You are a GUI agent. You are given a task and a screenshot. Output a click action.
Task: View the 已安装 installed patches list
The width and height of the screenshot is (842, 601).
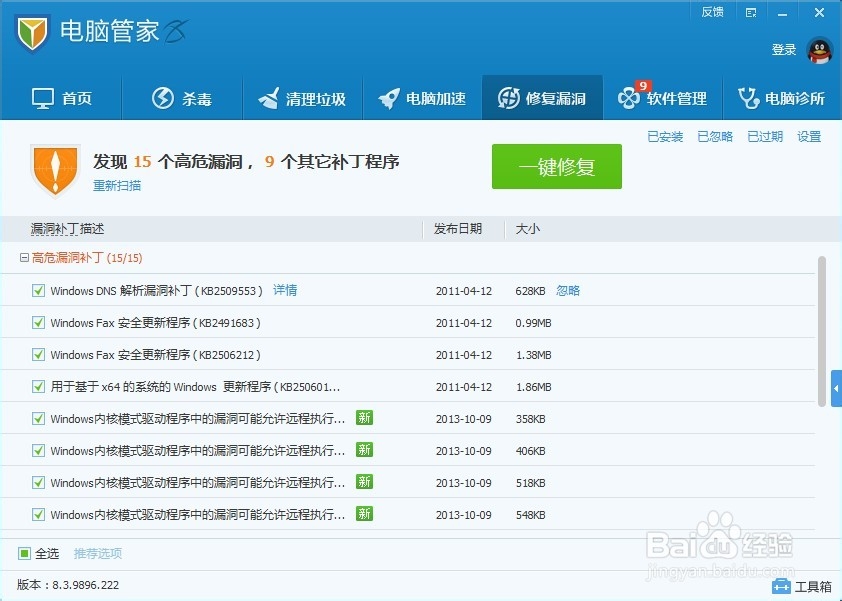[665, 136]
